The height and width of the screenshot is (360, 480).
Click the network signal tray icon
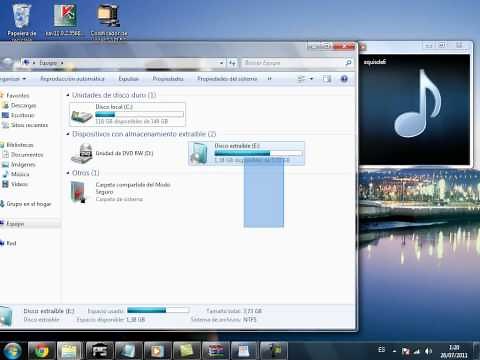417,351
